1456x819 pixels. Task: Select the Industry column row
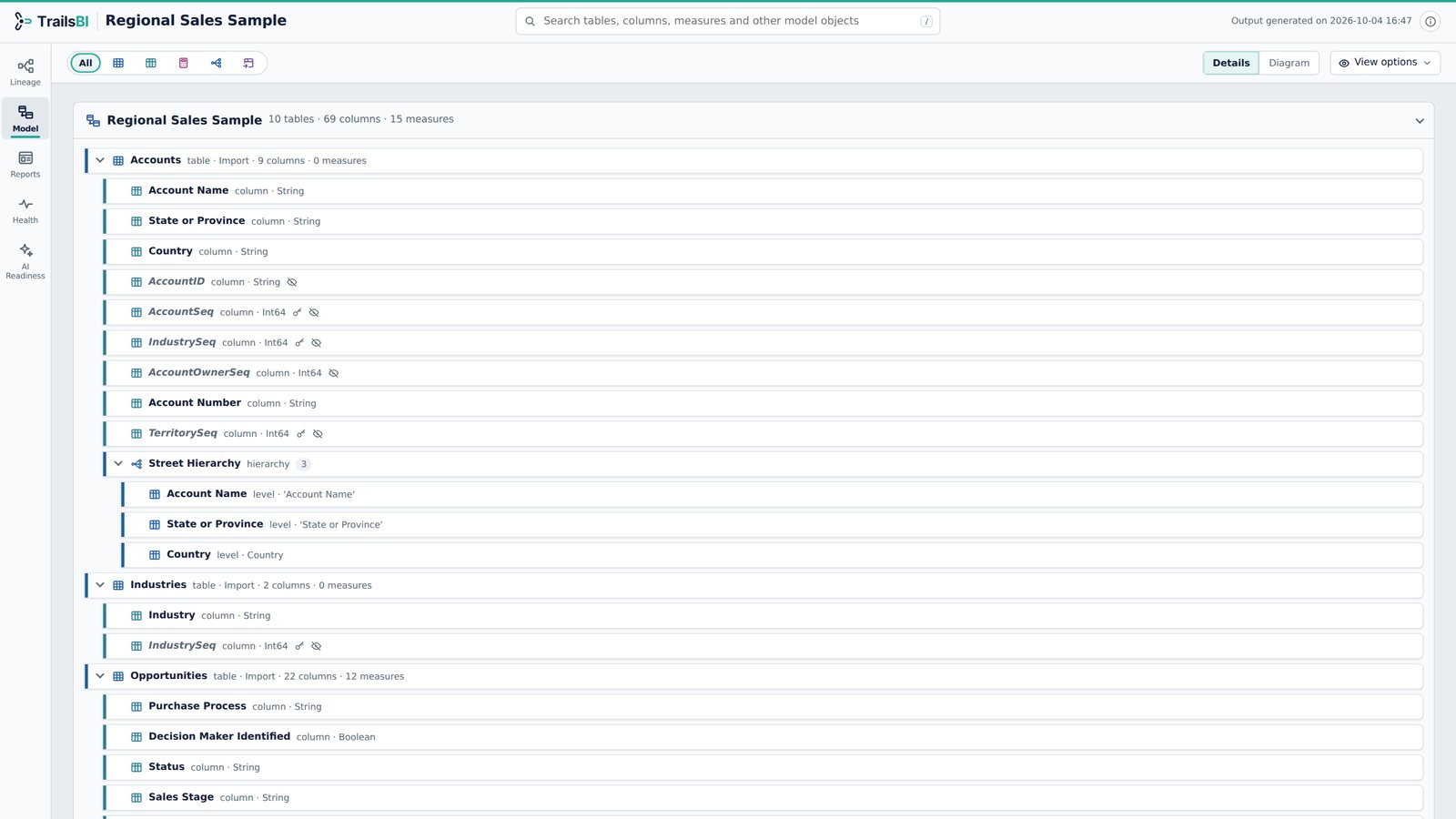click(763, 615)
